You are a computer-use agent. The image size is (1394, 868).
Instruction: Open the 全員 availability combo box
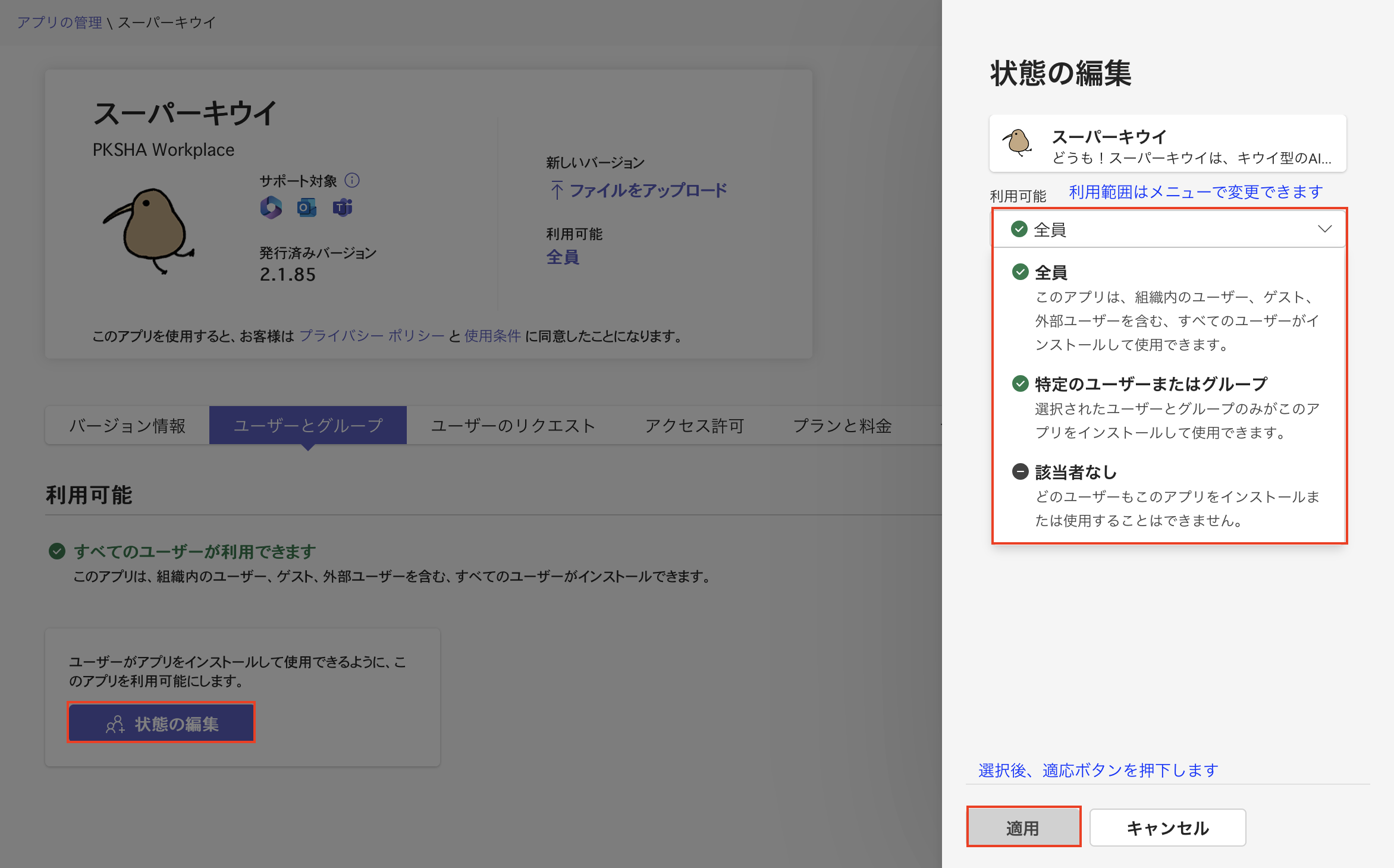pos(1168,229)
